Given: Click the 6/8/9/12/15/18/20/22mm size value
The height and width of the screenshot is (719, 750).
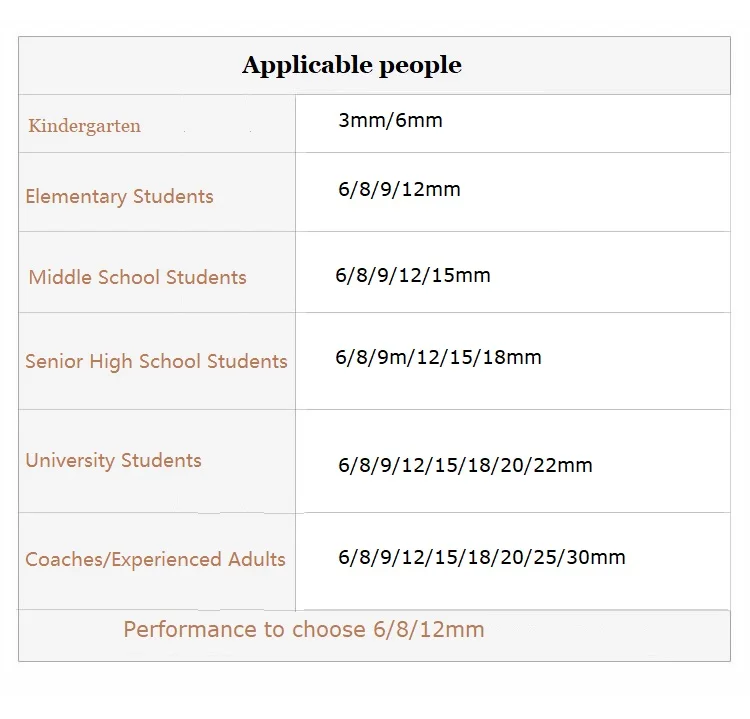Looking at the screenshot, I should (x=465, y=465).
